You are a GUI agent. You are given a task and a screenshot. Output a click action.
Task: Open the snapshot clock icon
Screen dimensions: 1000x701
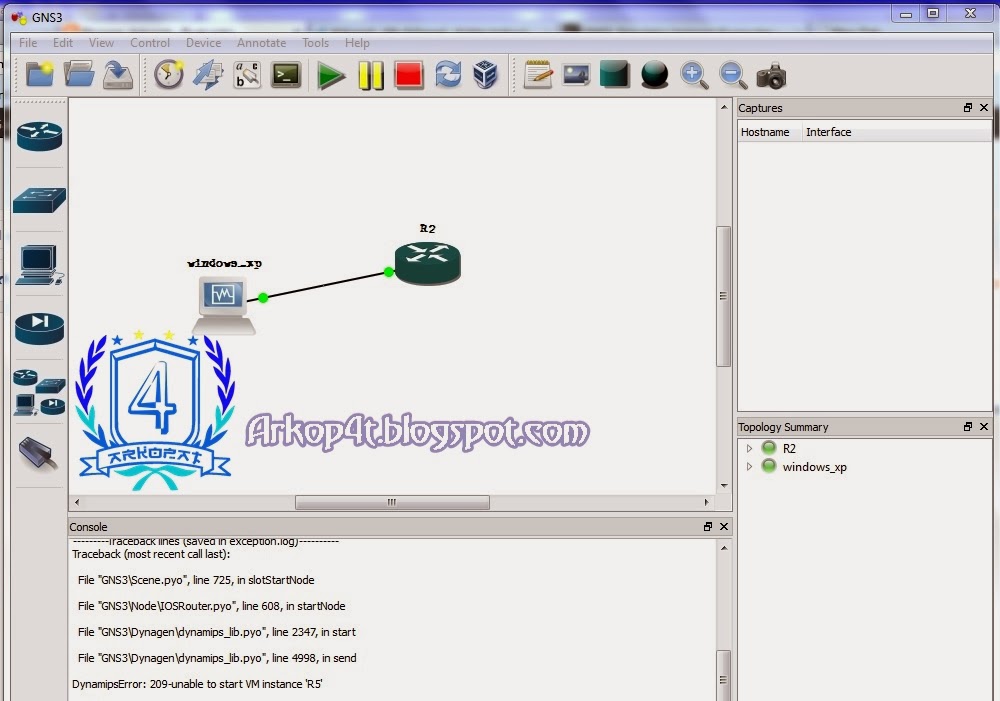[169, 75]
